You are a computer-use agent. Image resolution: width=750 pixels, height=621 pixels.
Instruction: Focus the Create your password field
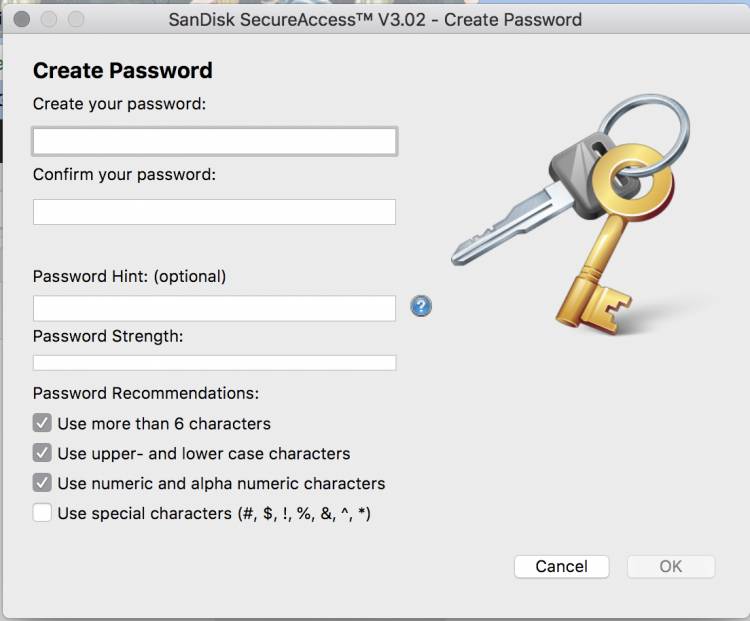click(214, 141)
